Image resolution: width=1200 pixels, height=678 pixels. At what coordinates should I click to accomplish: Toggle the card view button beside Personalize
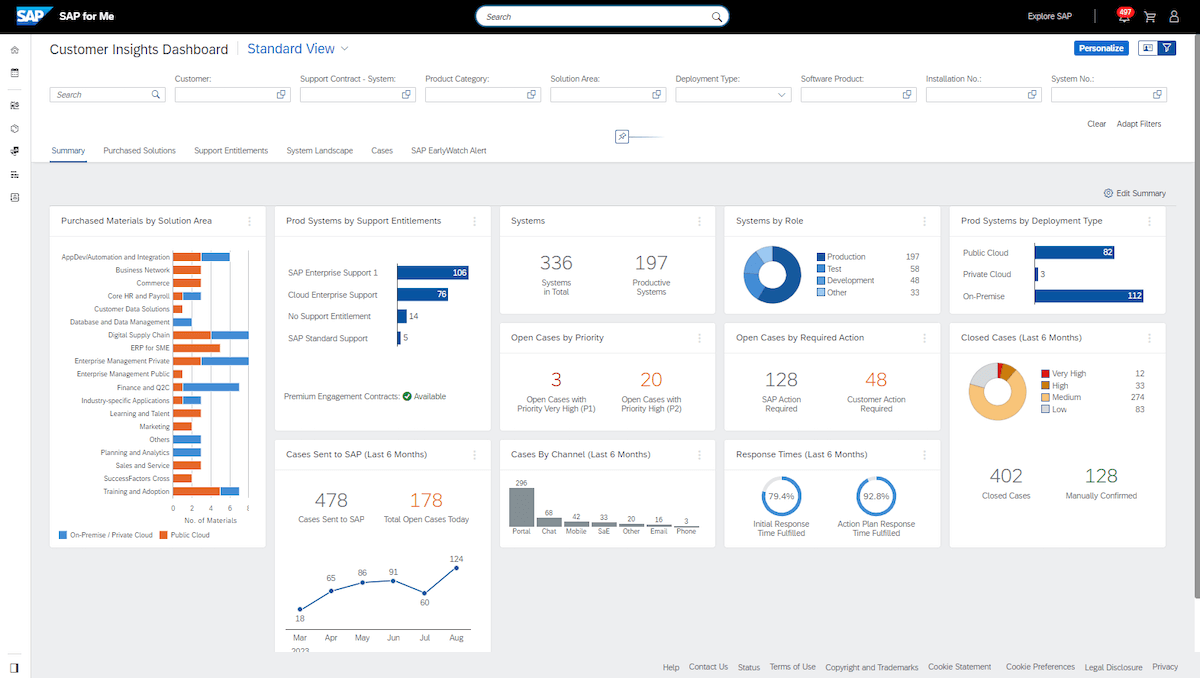click(1148, 48)
